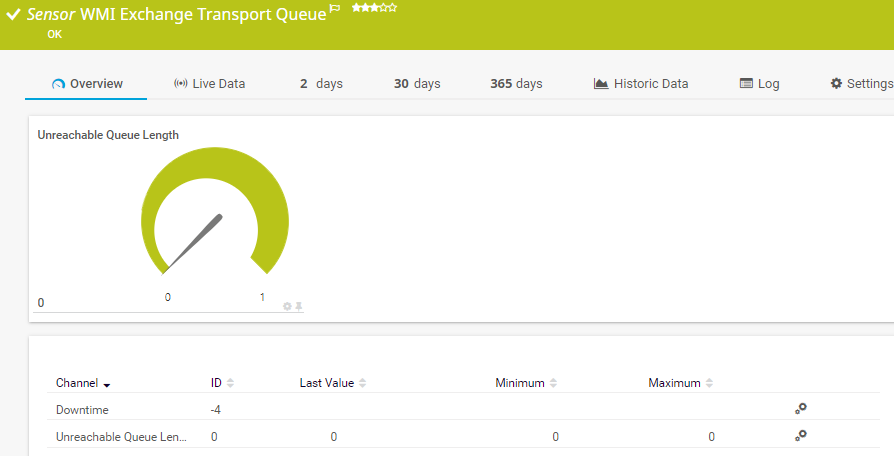894x456 pixels.
Task: Open the 30 days tab
Action: (417, 84)
